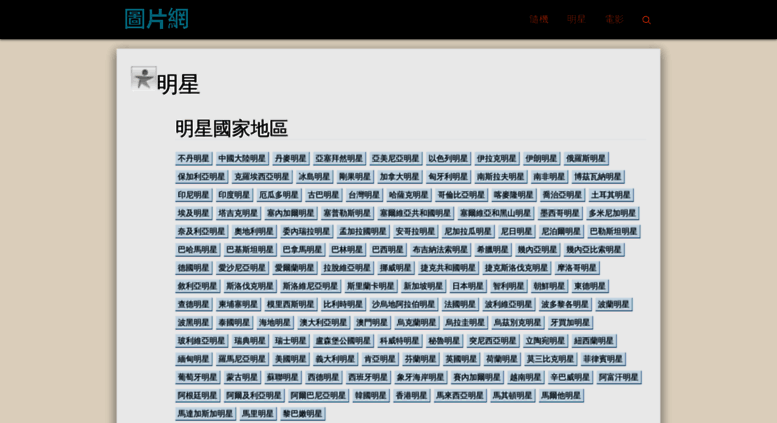Choose the 愛爾蘭明星 tag
This screenshot has height=423, width=777.
click(x=295, y=268)
